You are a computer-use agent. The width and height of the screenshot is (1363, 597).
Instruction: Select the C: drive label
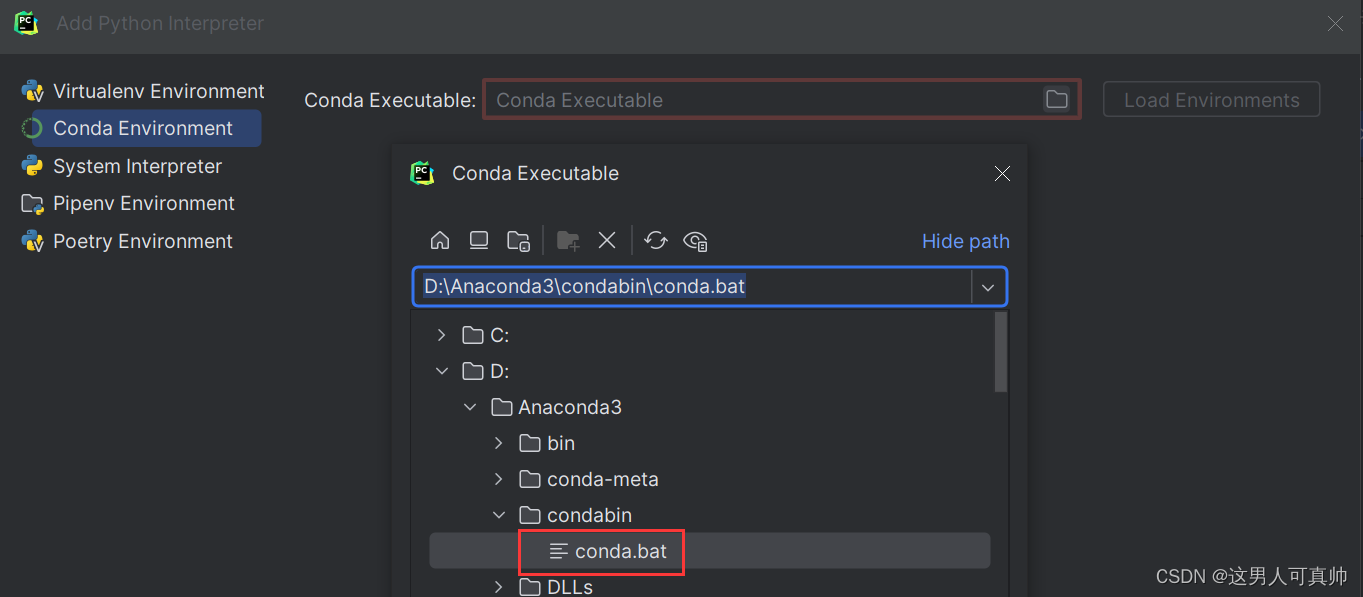tap(499, 335)
